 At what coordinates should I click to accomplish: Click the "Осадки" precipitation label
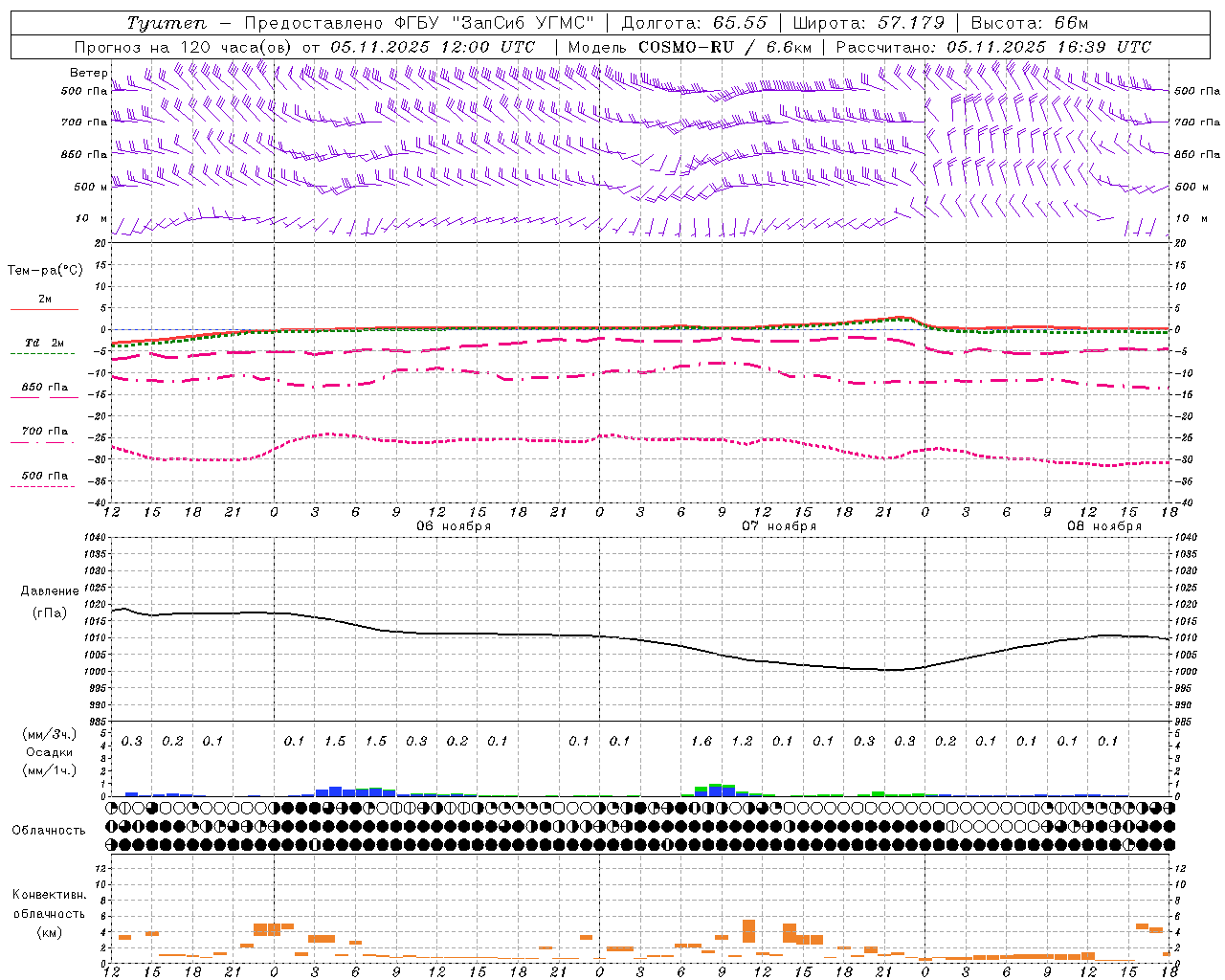click(x=50, y=752)
